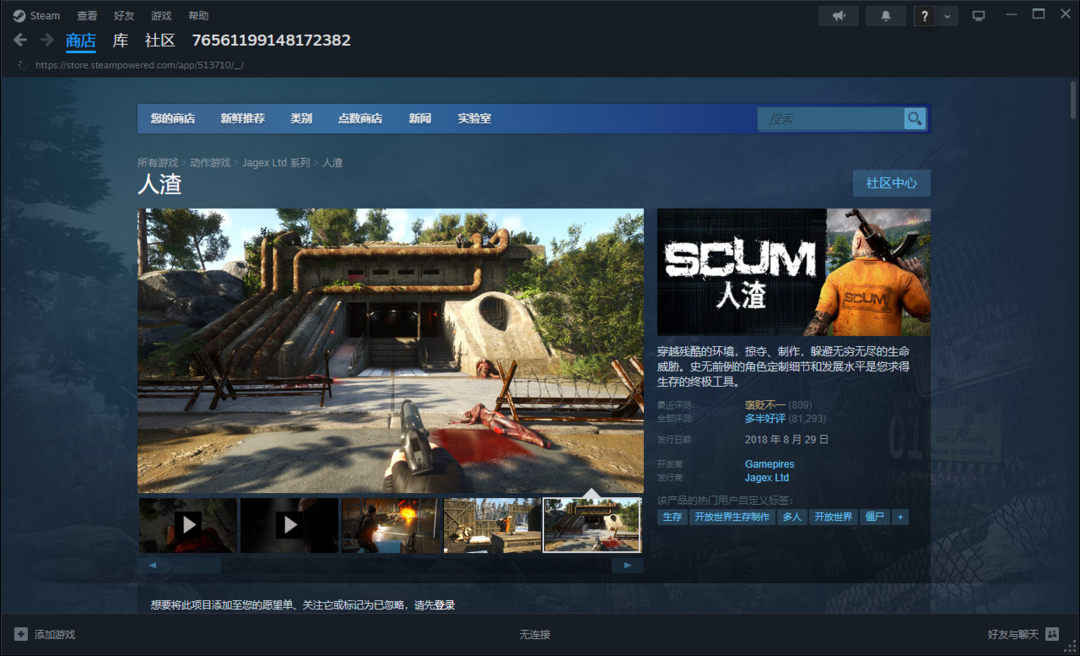
Task: Select the 生存 tag
Action: click(671, 516)
